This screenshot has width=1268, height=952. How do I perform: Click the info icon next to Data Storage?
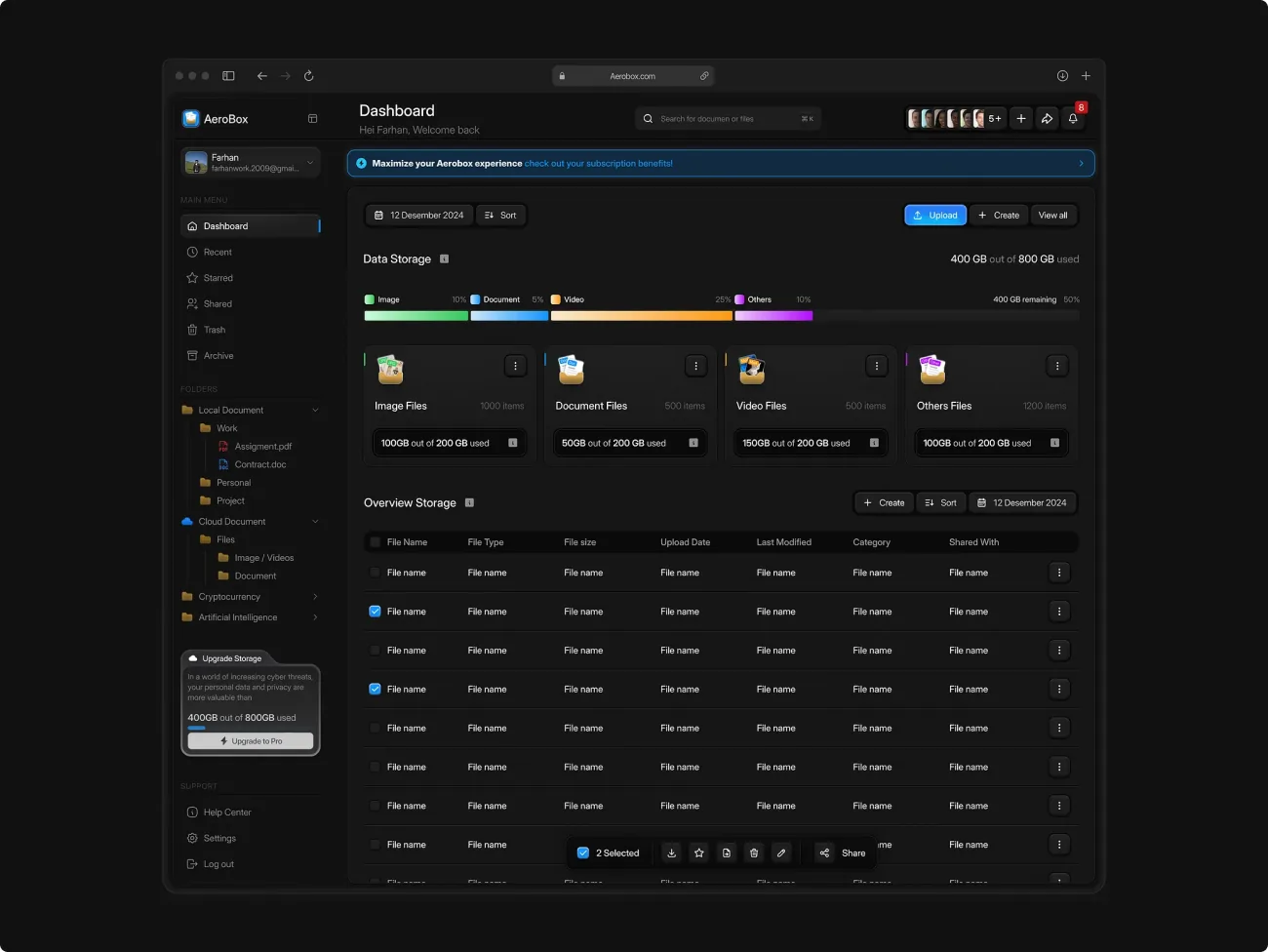445,258
